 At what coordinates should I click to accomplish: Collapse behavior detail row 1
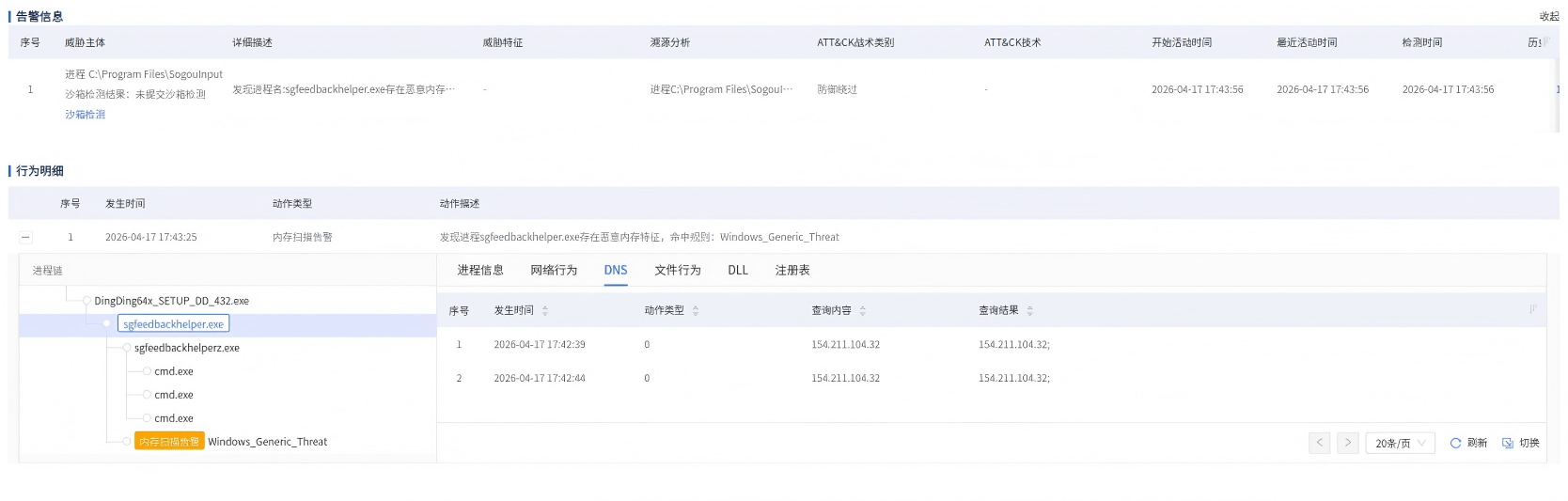coord(26,238)
